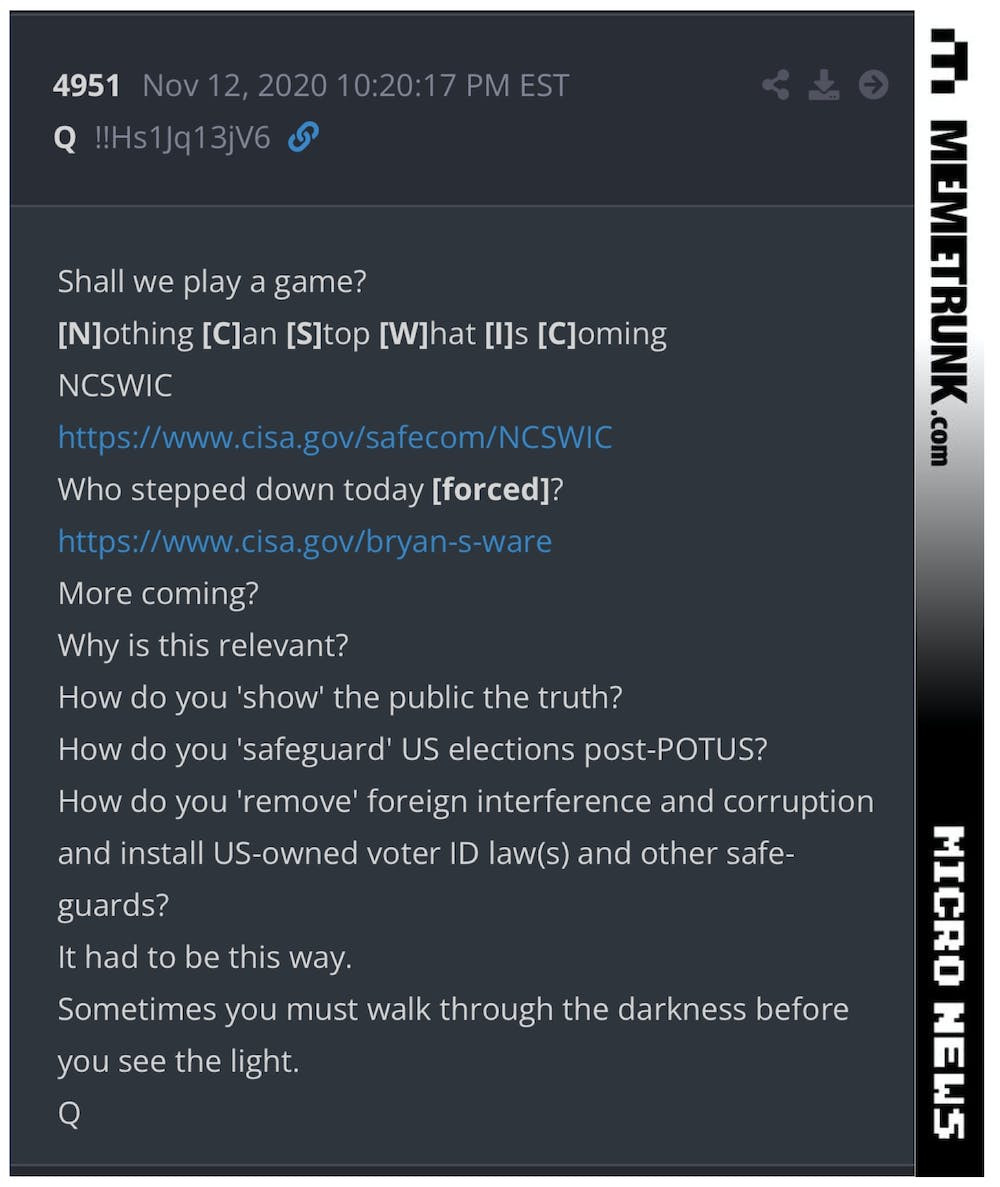Select tripcode !!Hs1Jq13jV6

182,138
